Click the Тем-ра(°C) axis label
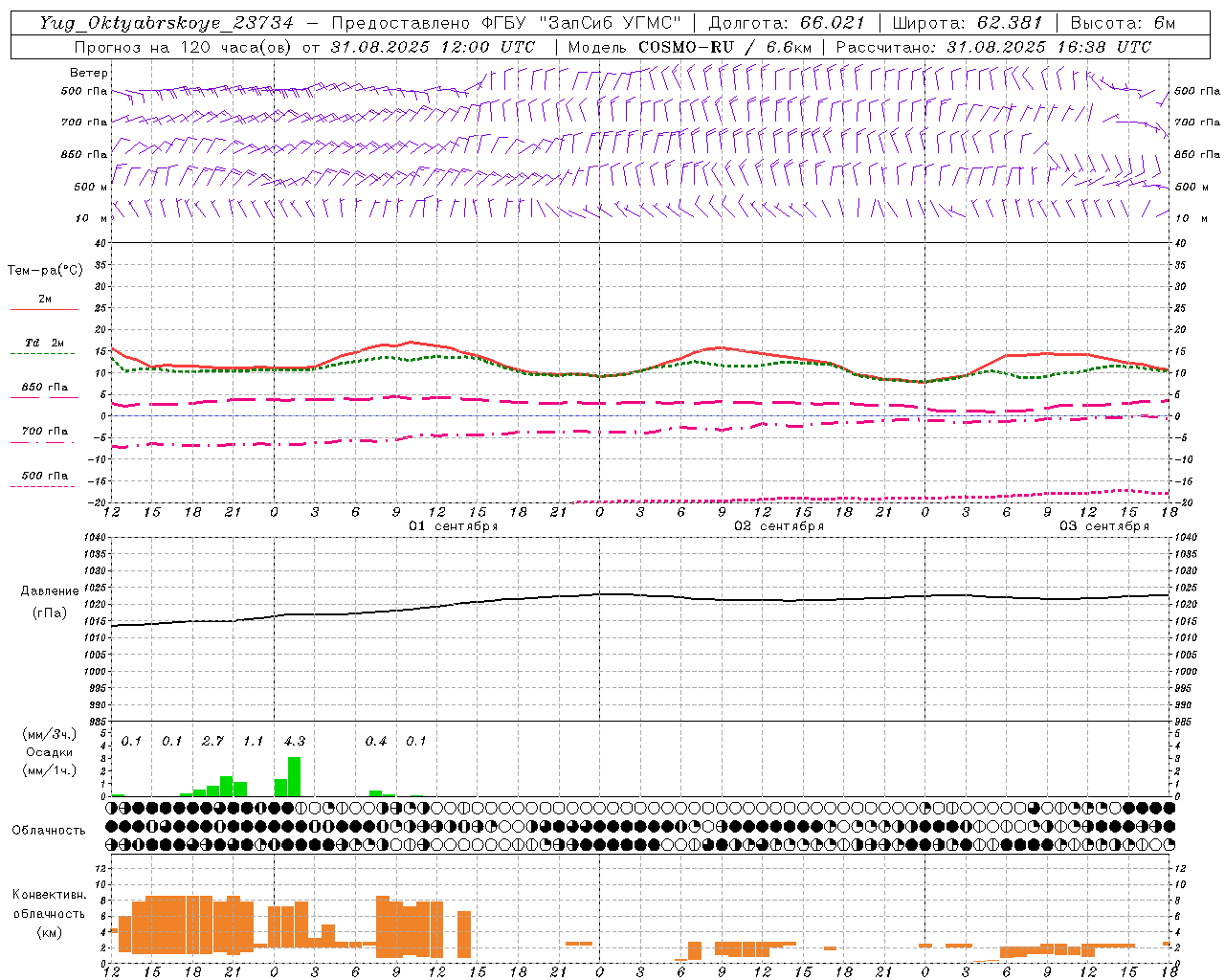Screen dimensions: 1225x980 (x=45, y=271)
